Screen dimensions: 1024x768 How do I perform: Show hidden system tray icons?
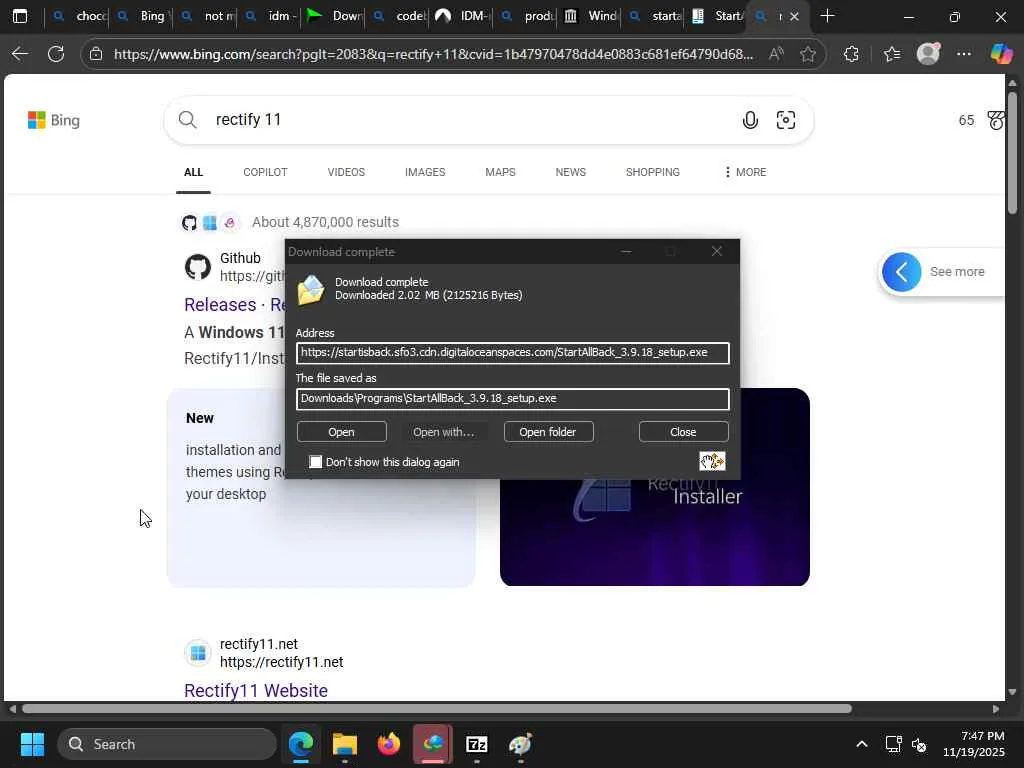coord(861,744)
